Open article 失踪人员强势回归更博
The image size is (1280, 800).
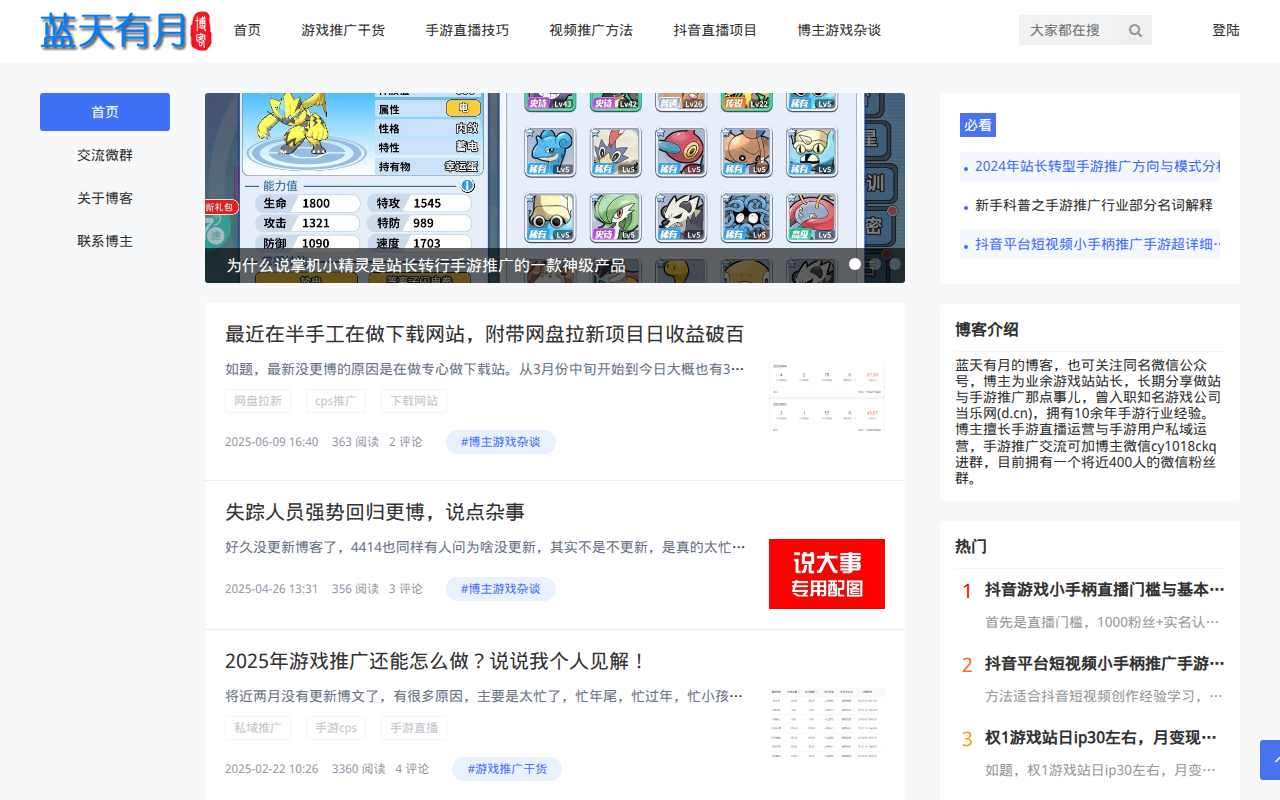pos(375,512)
